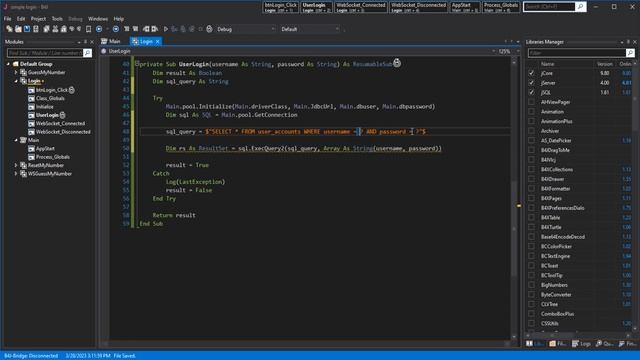Enable the B4XTable library
Screen dimensions: 640x360
click(531, 218)
